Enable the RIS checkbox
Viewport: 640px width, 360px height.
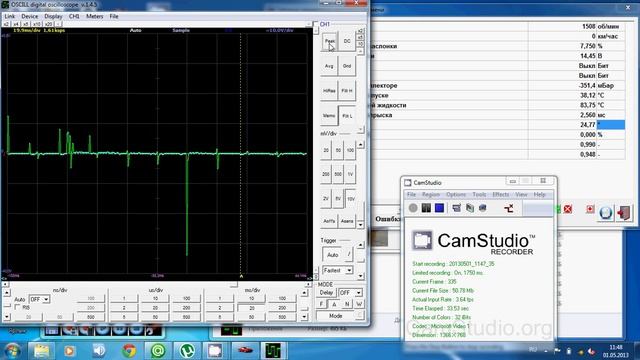point(17,307)
